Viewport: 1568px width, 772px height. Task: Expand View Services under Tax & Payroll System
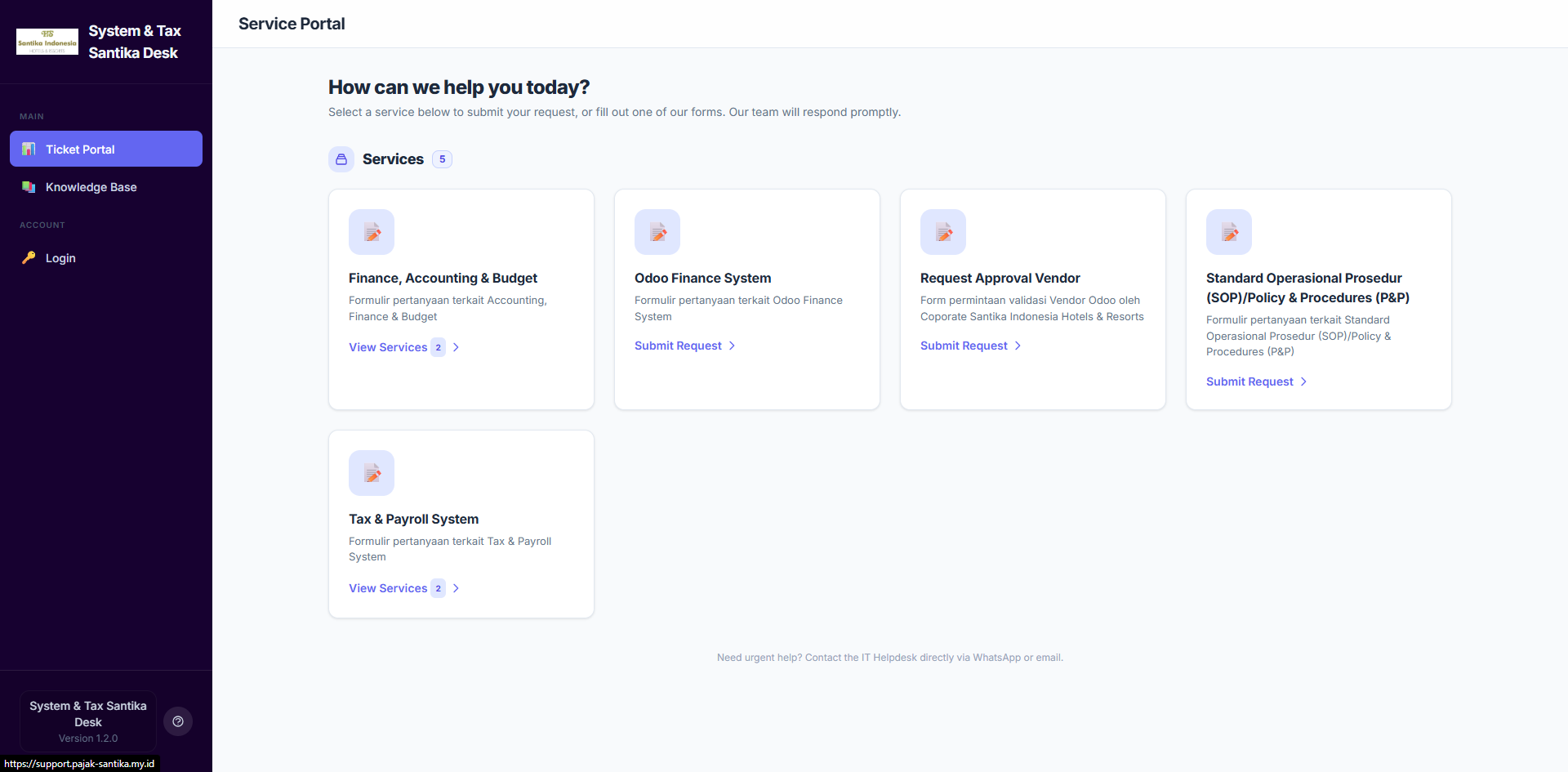(389, 588)
